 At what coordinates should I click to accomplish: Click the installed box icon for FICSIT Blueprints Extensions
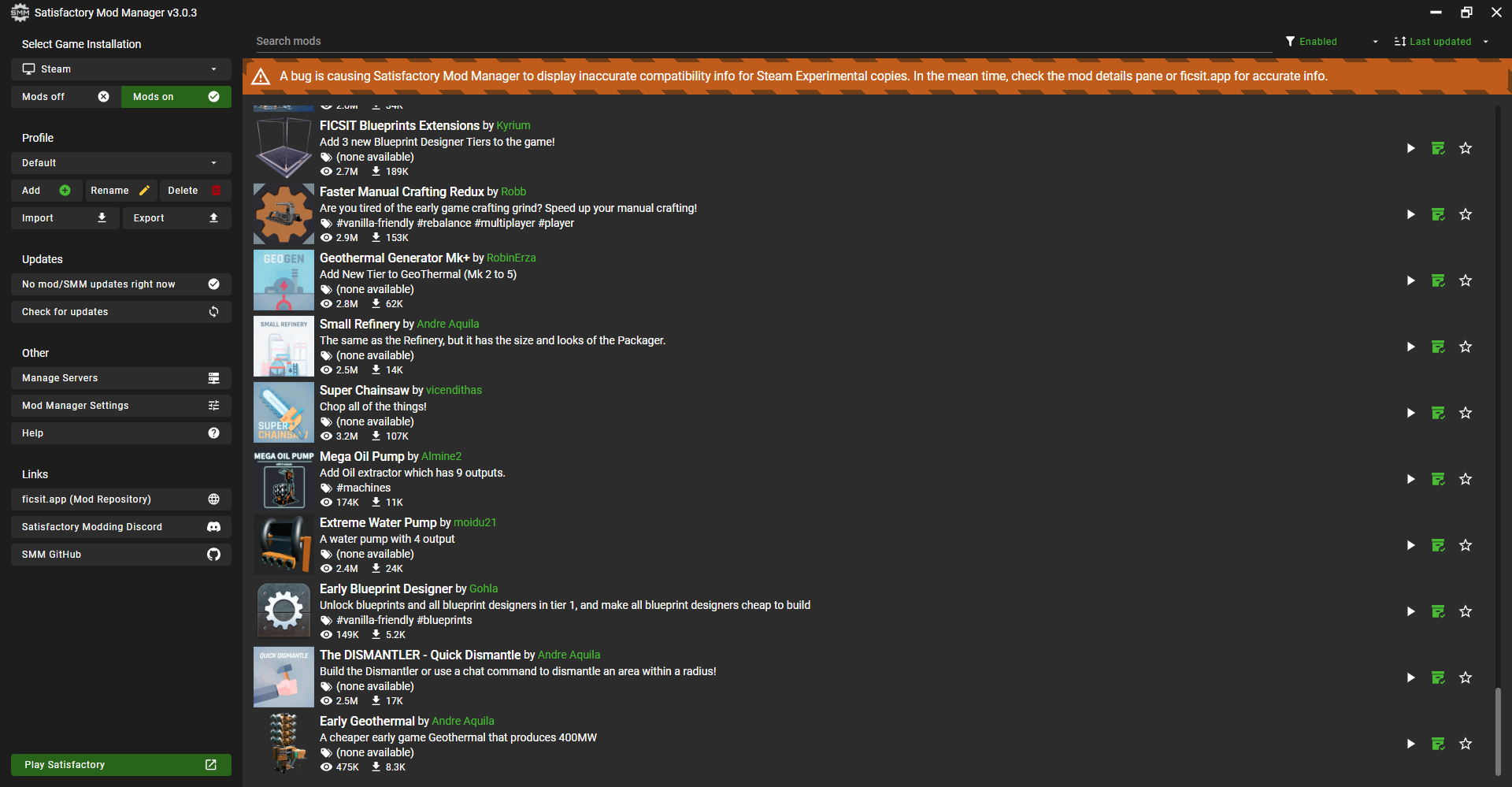click(x=1438, y=148)
